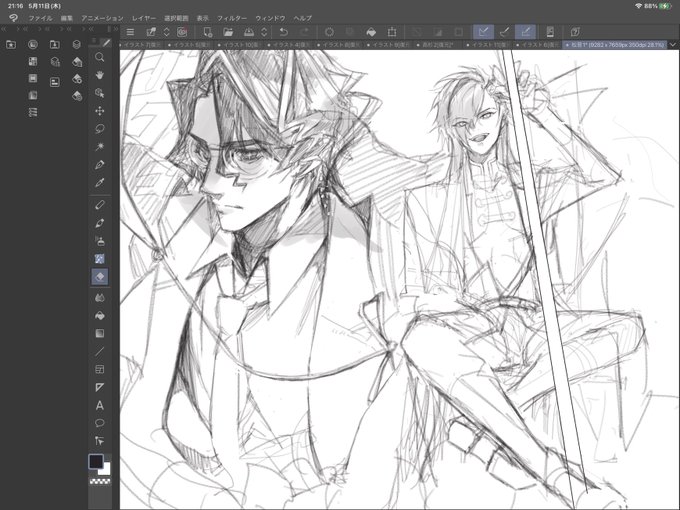The height and width of the screenshot is (510, 680).
Task: Select the highlighted Eraser tool
Action: (100, 277)
